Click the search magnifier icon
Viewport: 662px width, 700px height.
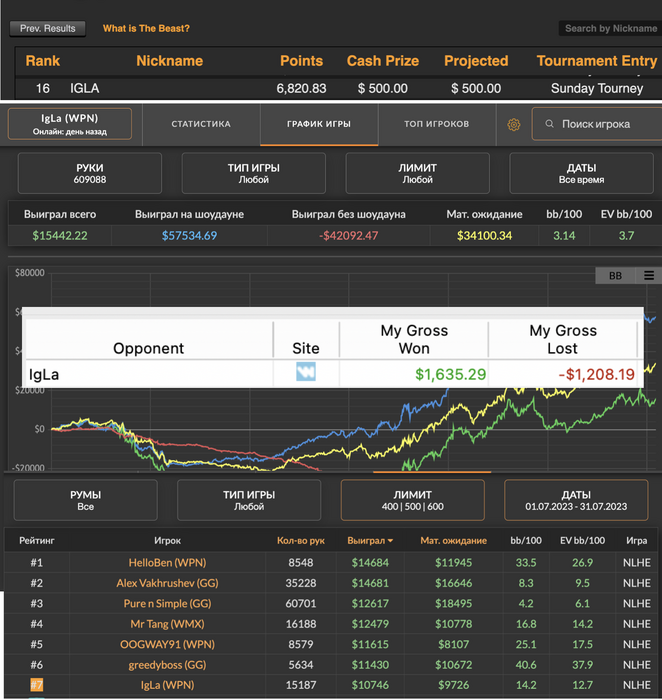[550, 124]
